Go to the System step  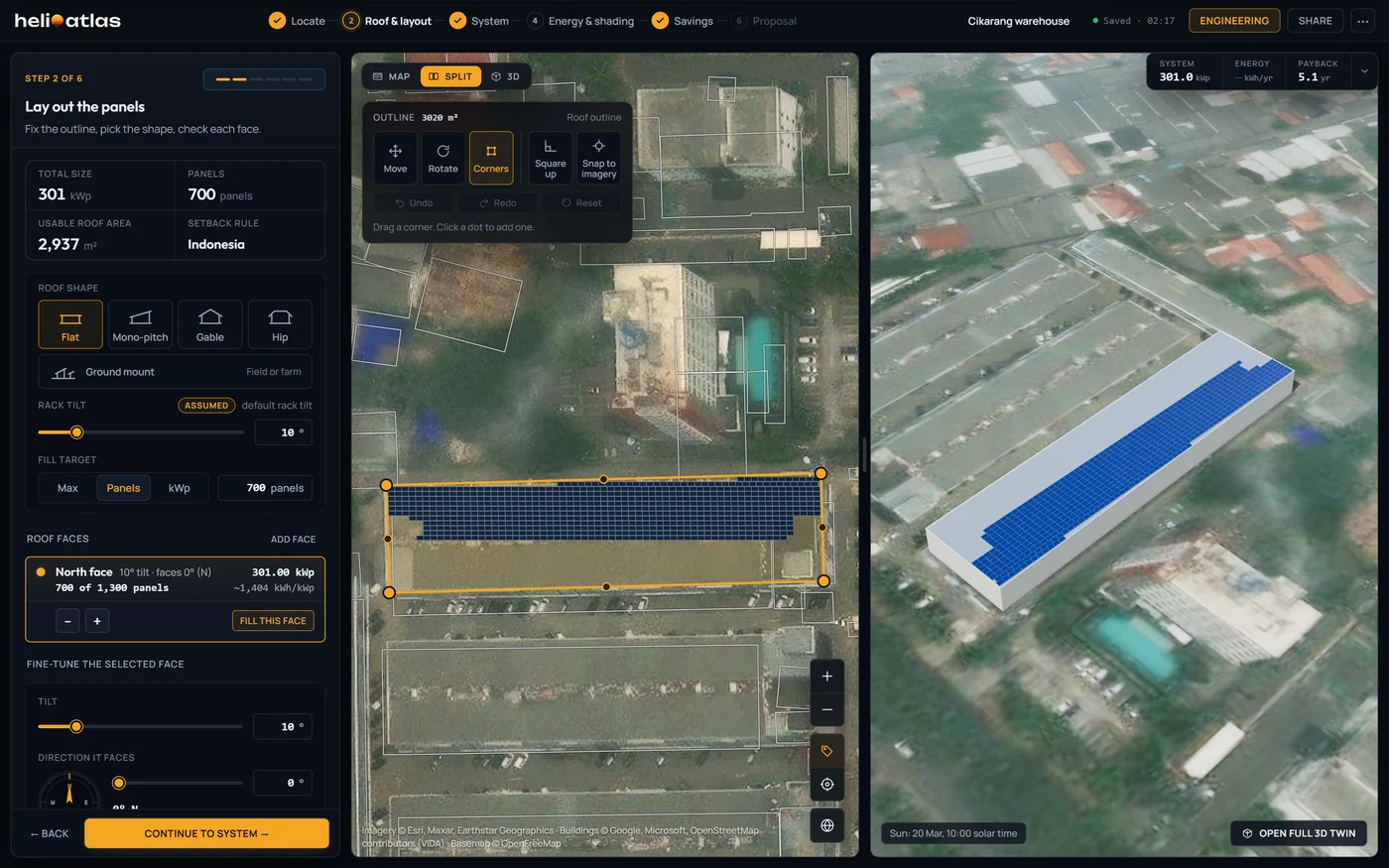coord(479,21)
